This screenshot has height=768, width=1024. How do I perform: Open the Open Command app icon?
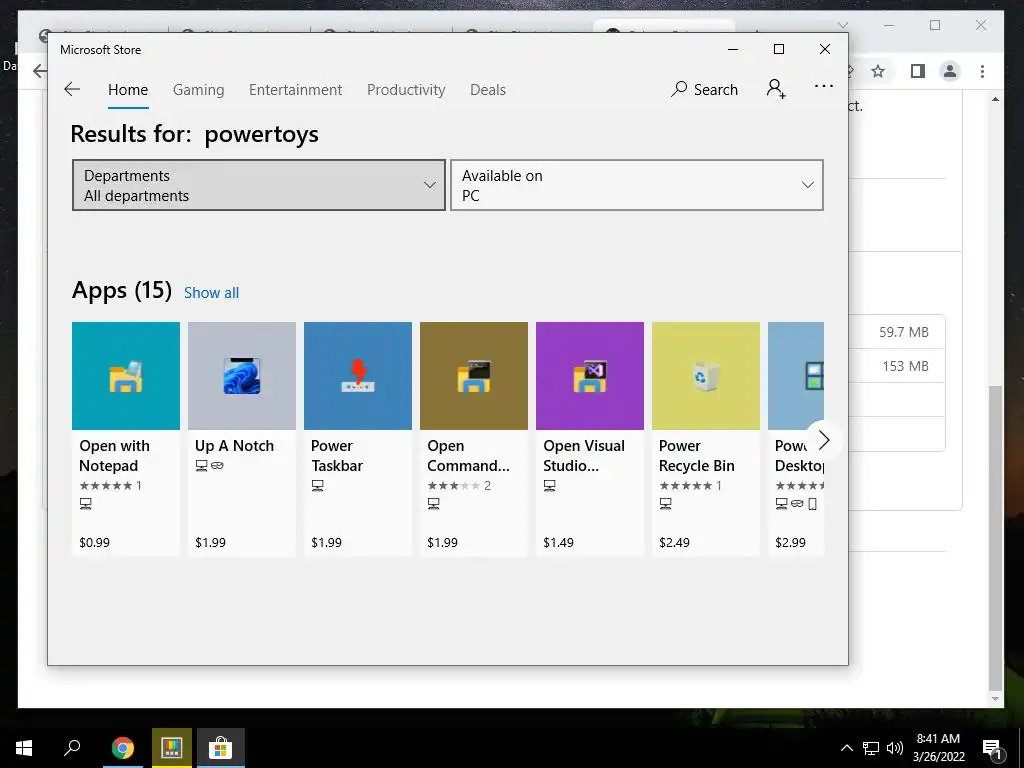(473, 376)
